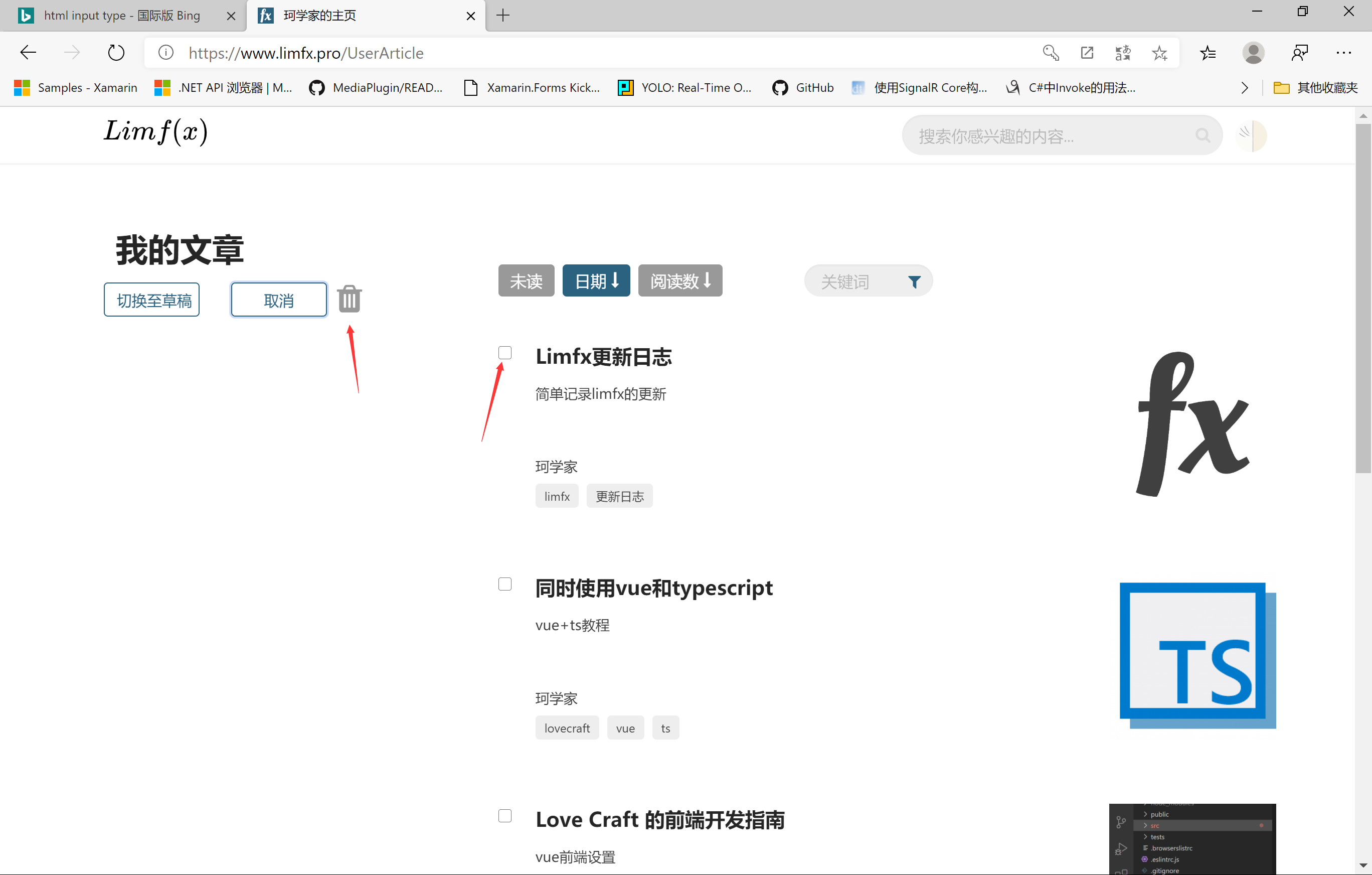The image size is (1372, 875).
Task: Click the trash delete icon
Action: click(x=349, y=299)
